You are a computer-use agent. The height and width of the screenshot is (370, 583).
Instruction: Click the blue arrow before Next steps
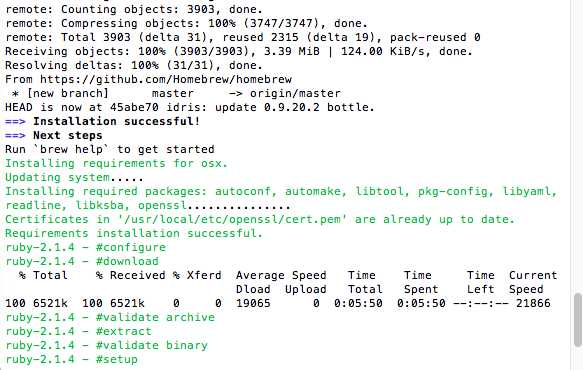coord(15,136)
